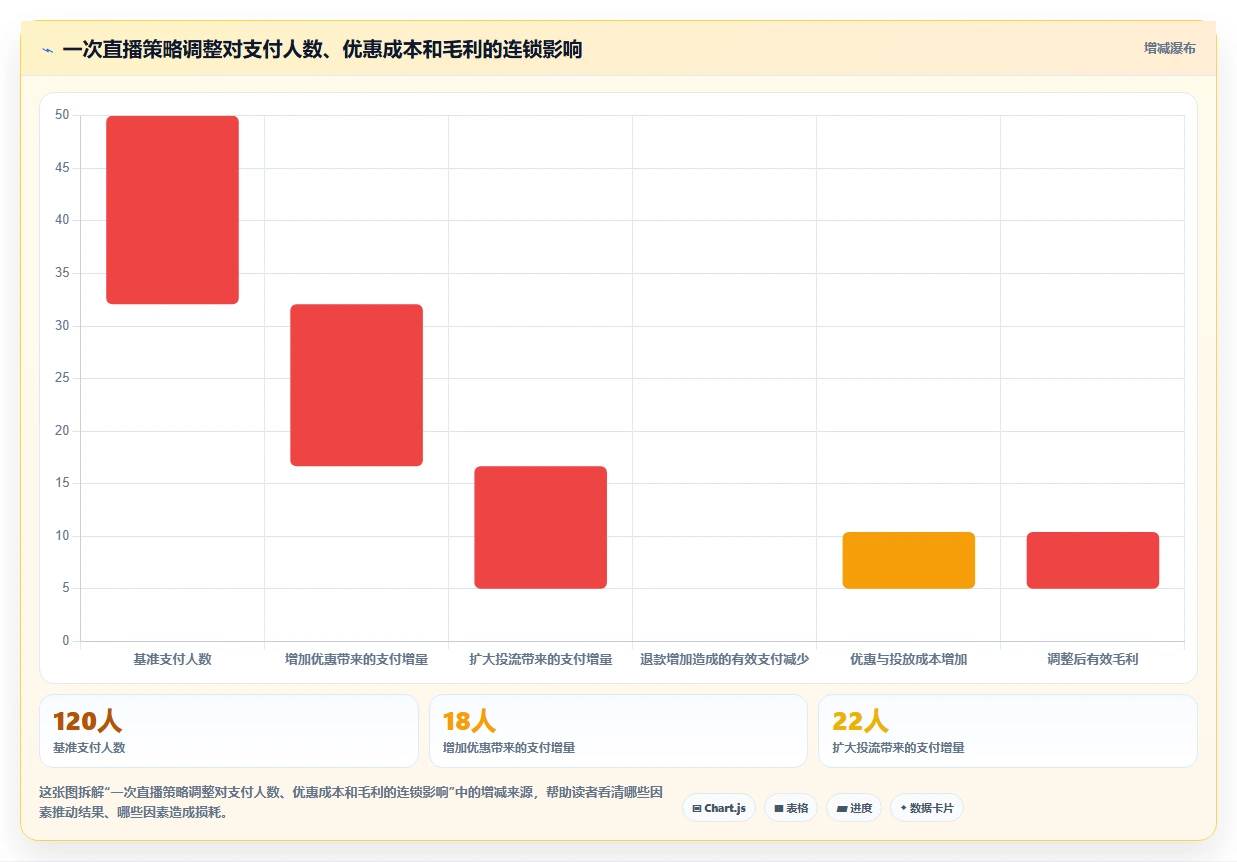Viewport: 1237px width, 862px height.
Task: Click the 18人 data card
Action: coord(618,731)
